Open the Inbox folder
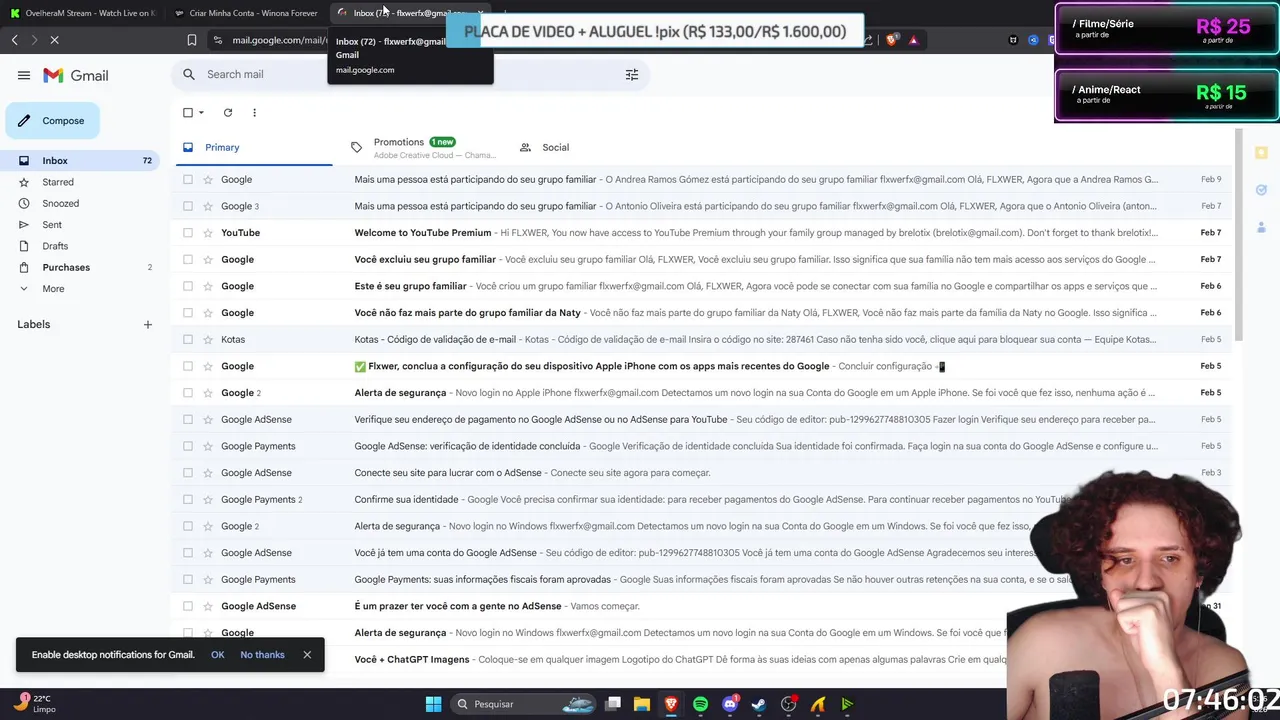The width and height of the screenshot is (1280, 720). 80,161
